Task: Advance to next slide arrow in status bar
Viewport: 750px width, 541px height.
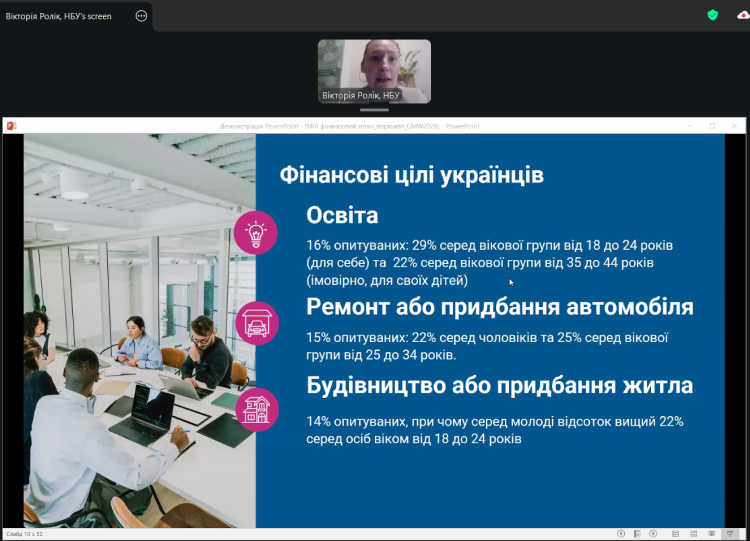Action: click(653, 533)
